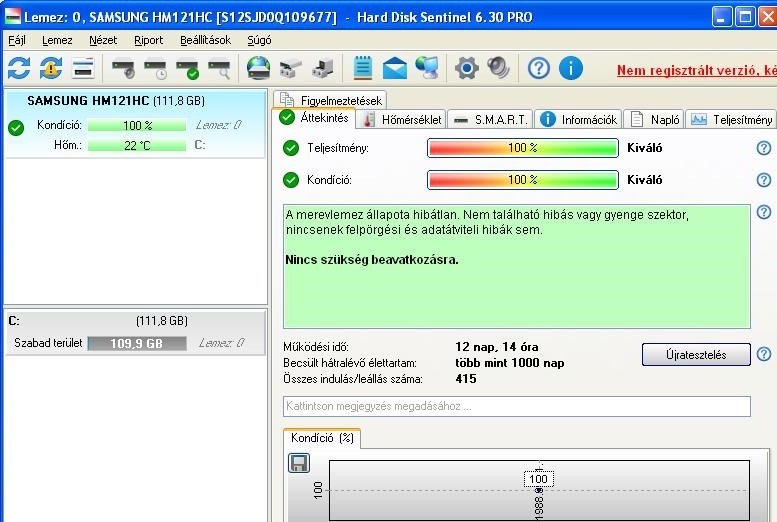777x522 pixels.
Task: Open the blue notepad report icon
Action: point(363,68)
